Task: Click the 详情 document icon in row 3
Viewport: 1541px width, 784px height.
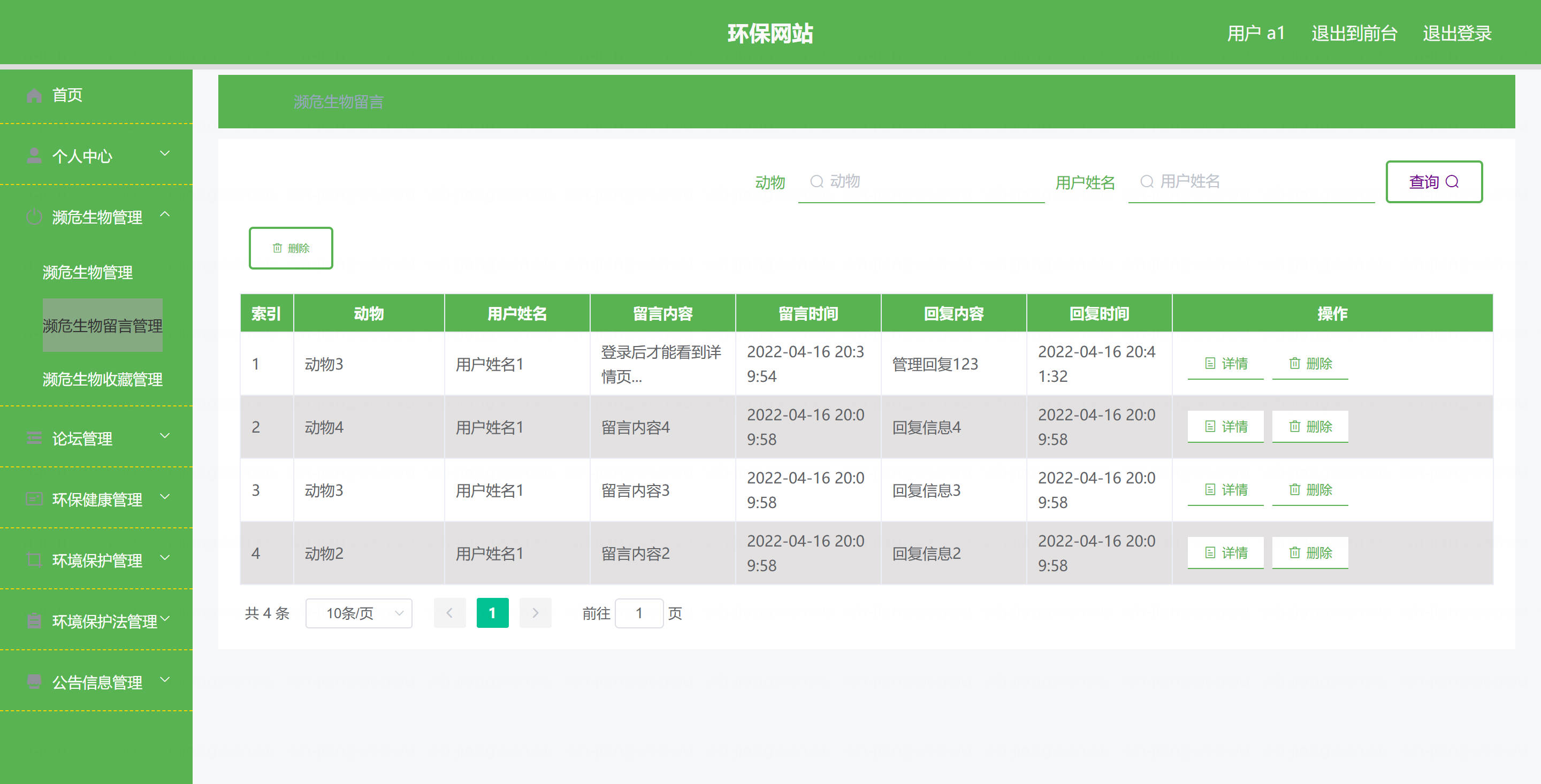Action: point(1210,490)
